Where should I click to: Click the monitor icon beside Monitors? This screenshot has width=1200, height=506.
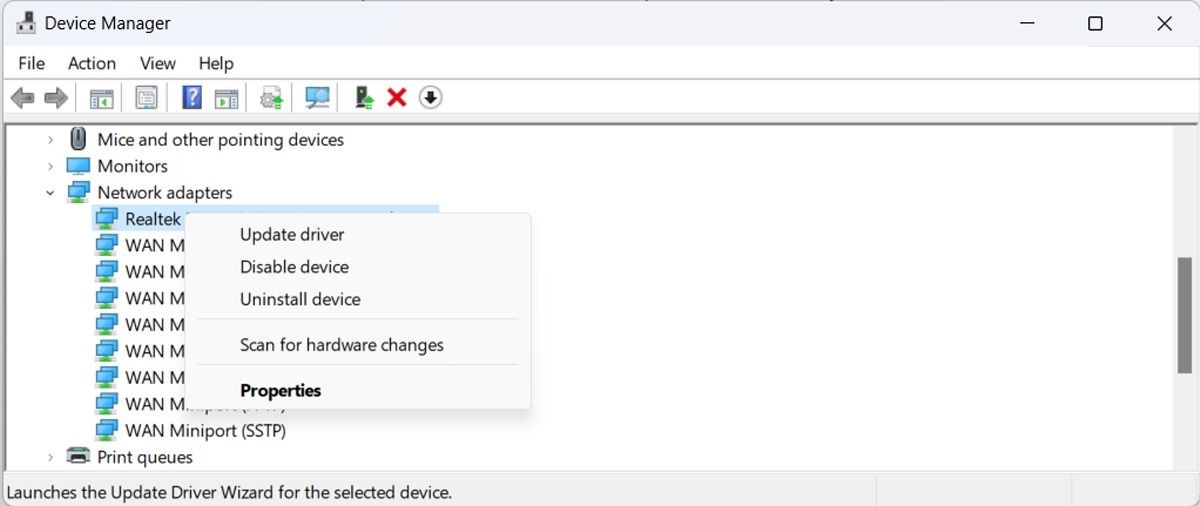coord(78,166)
